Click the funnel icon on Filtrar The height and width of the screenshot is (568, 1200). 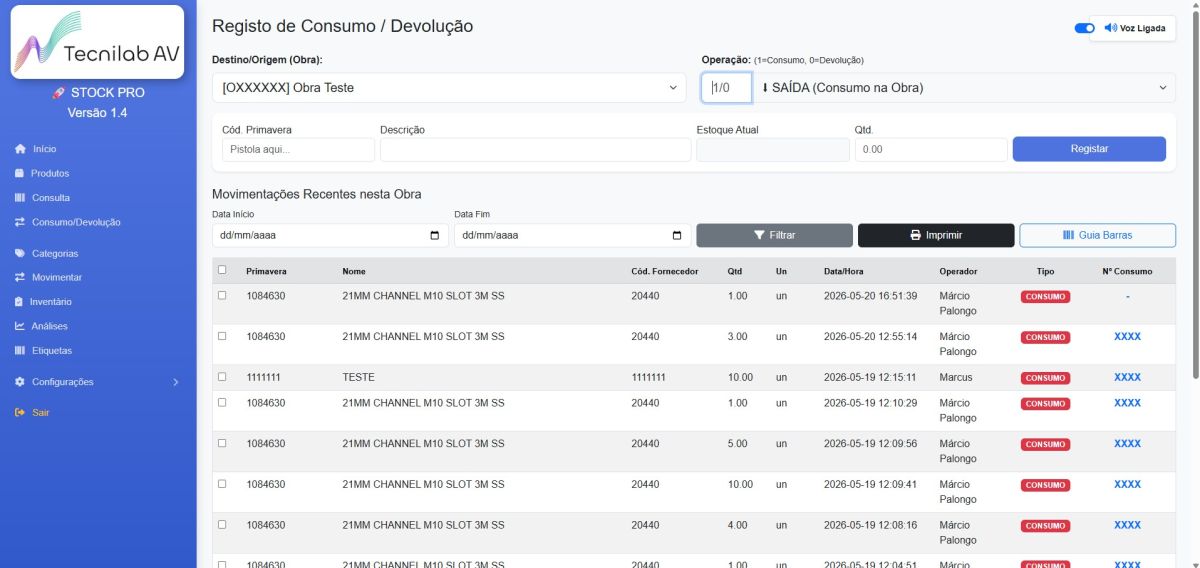coord(759,235)
